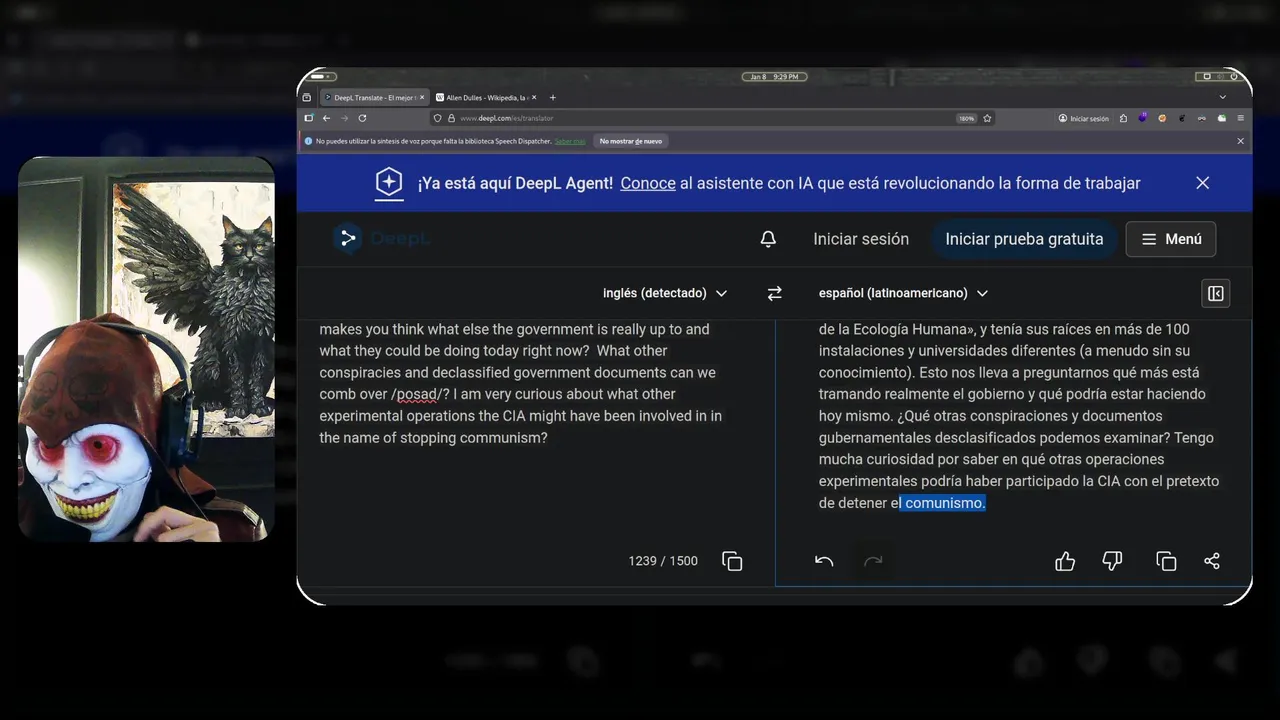Open the notifications bell in DeepL
1280x720 pixels.
coord(768,239)
